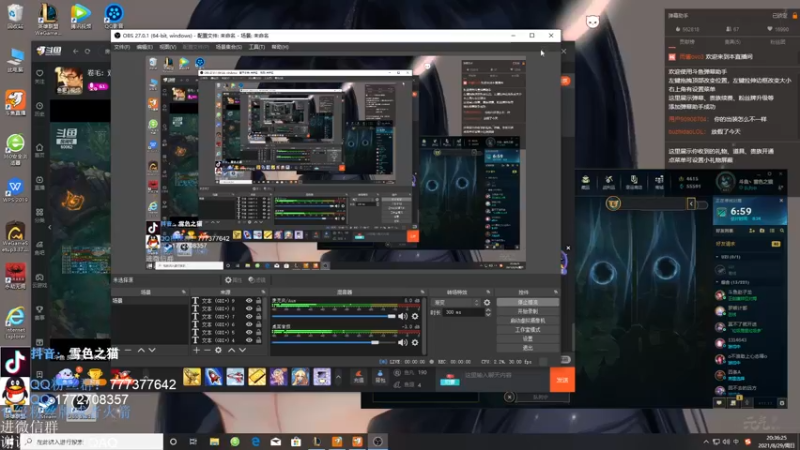
Task: Click 停止推流 stop streaming button
Action: coord(528,302)
